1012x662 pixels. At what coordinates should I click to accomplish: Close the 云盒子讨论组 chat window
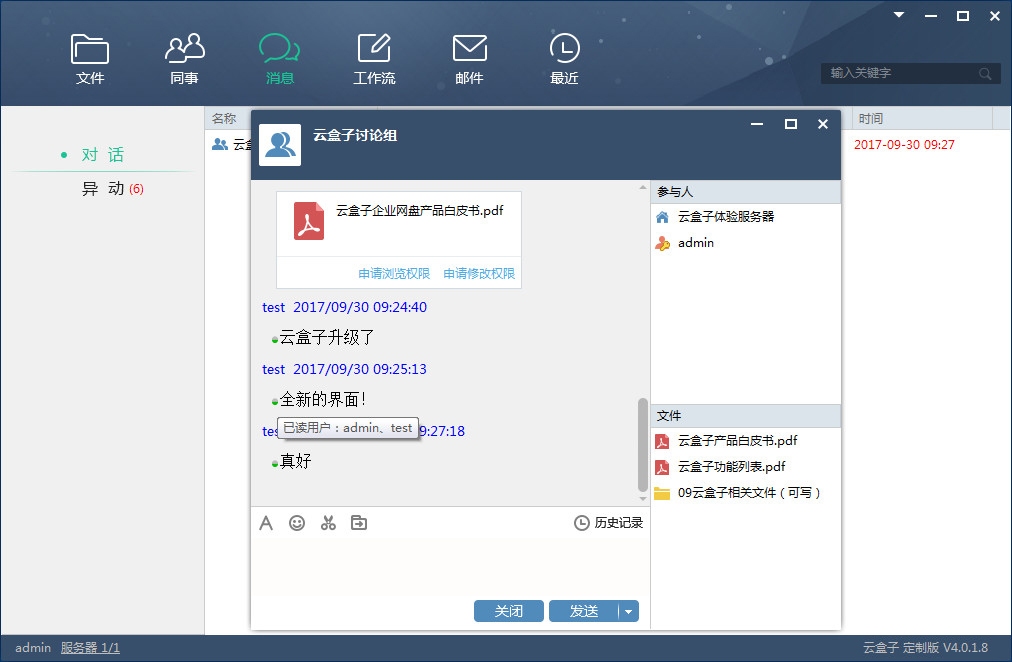click(x=823, y=124)
